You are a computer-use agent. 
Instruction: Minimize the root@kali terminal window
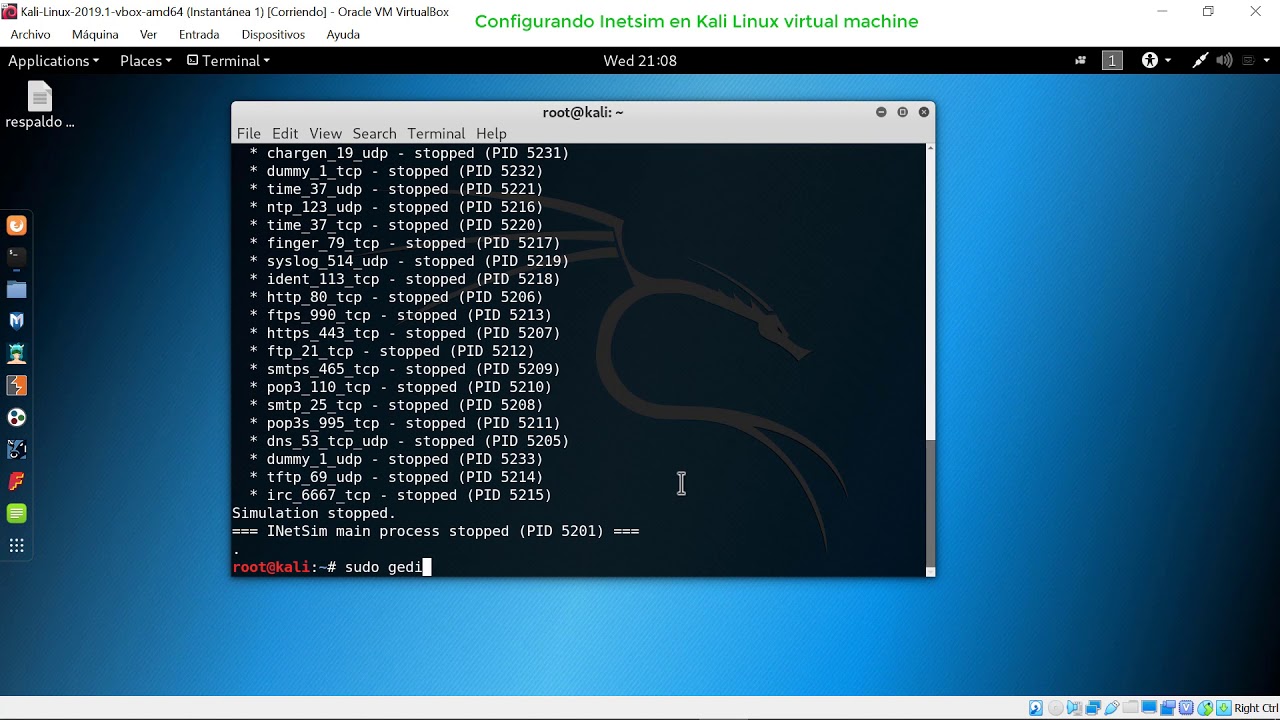pyautogui.click(x=881, y=112)
